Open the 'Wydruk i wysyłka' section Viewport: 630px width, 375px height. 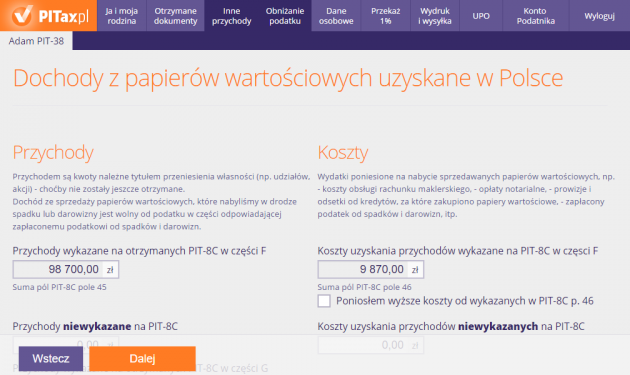tap(435, 16)
